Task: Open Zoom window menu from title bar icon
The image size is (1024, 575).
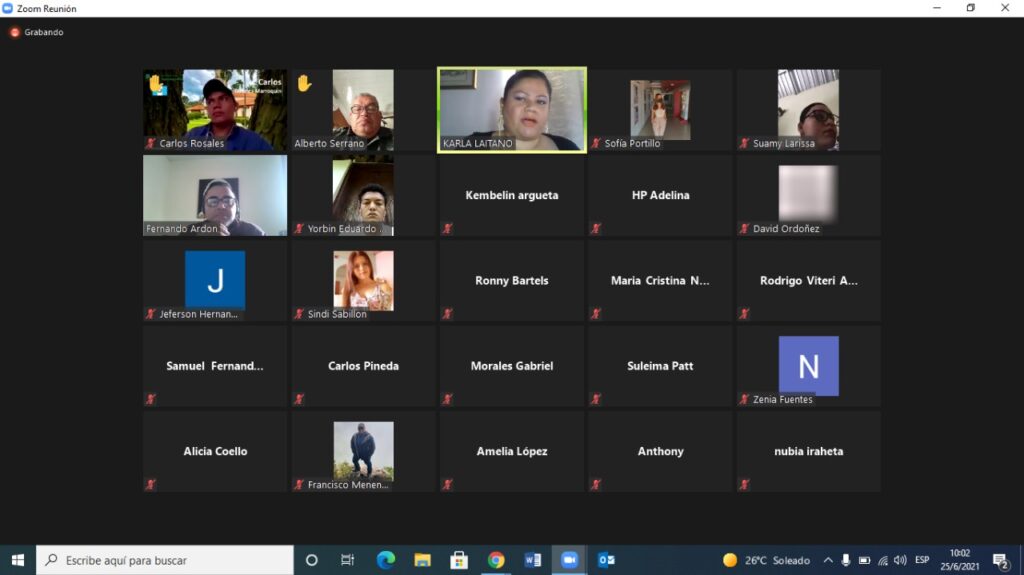Action: [x=8, y=8]
